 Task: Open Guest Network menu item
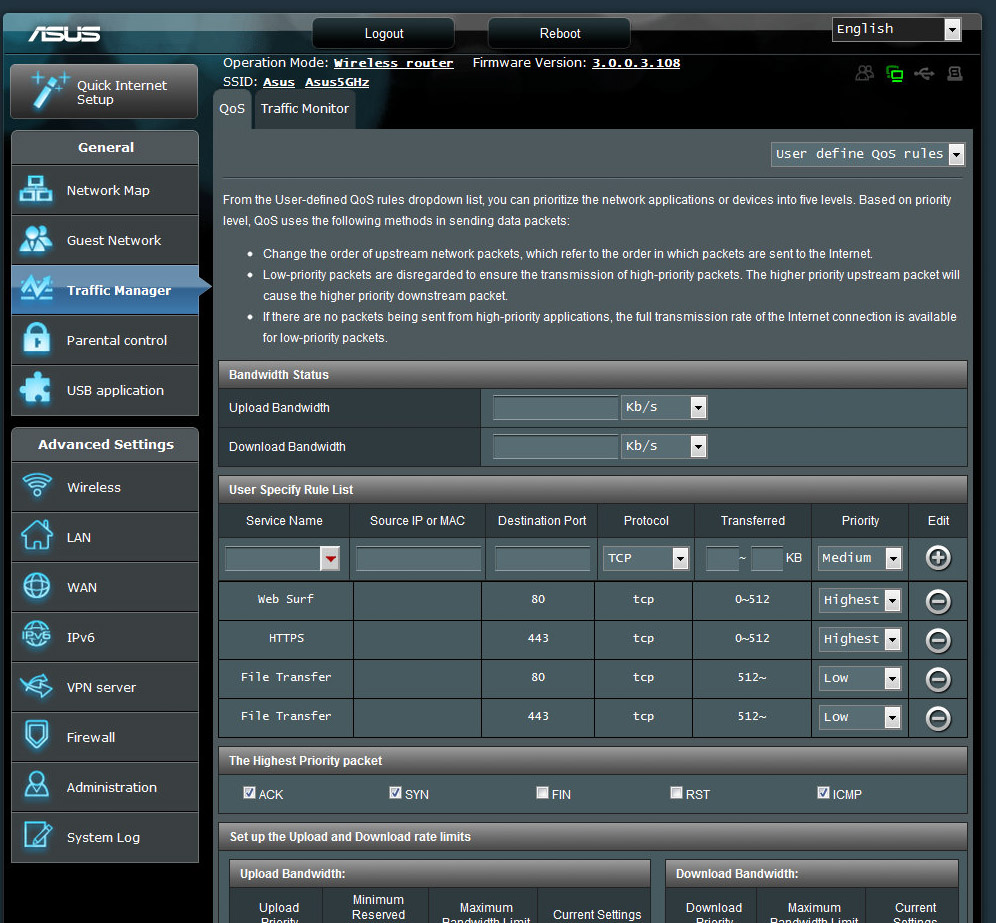[x=105, y=240]
